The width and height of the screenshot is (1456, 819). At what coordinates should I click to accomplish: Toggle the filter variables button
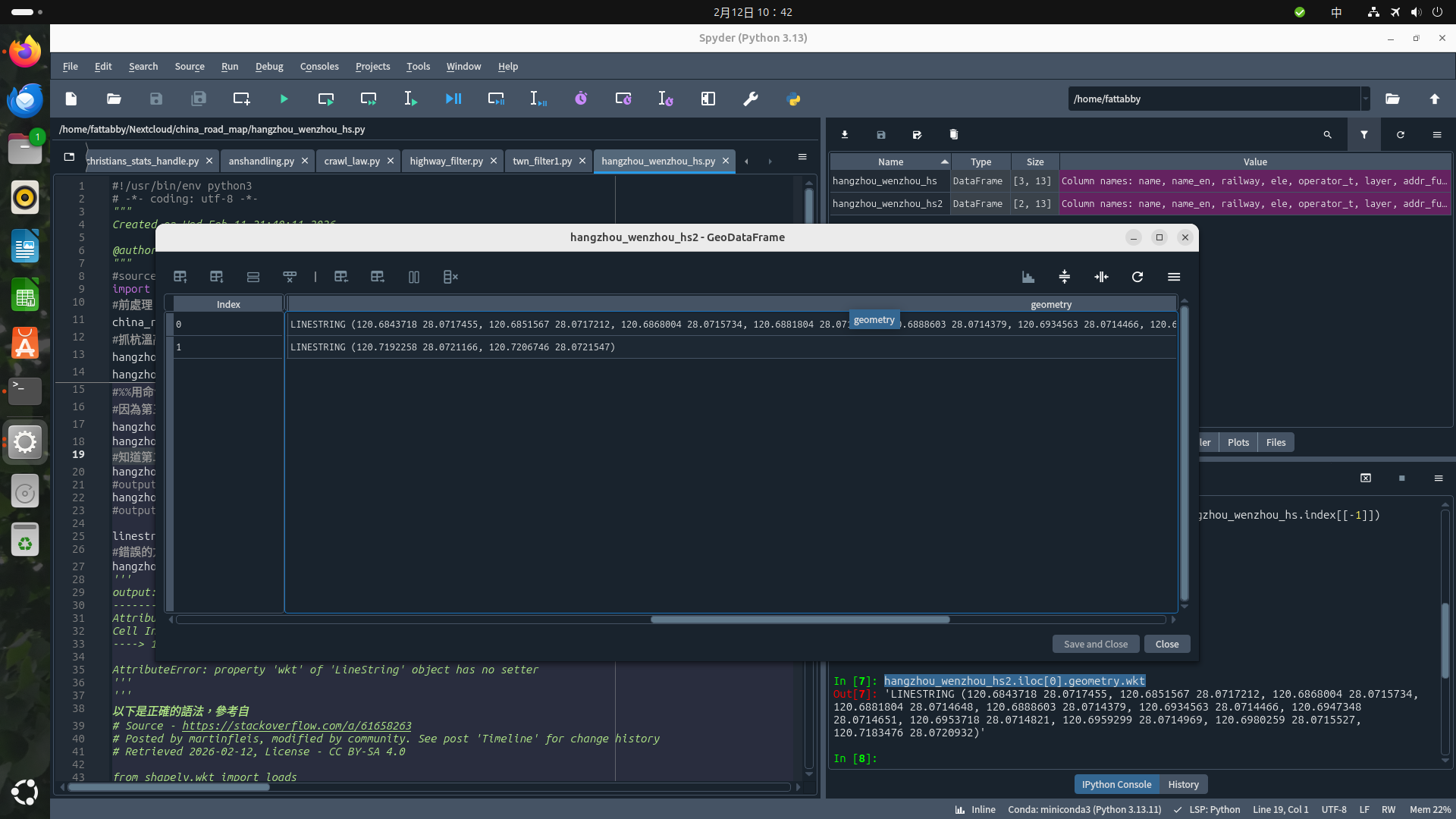tap(1364, 135)
